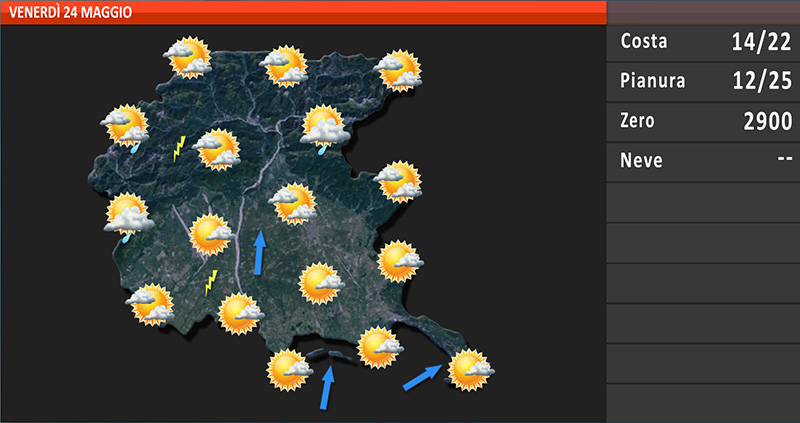
Task: Select the sun icon at the far southeastern tip
Action: tap(468, 368)
